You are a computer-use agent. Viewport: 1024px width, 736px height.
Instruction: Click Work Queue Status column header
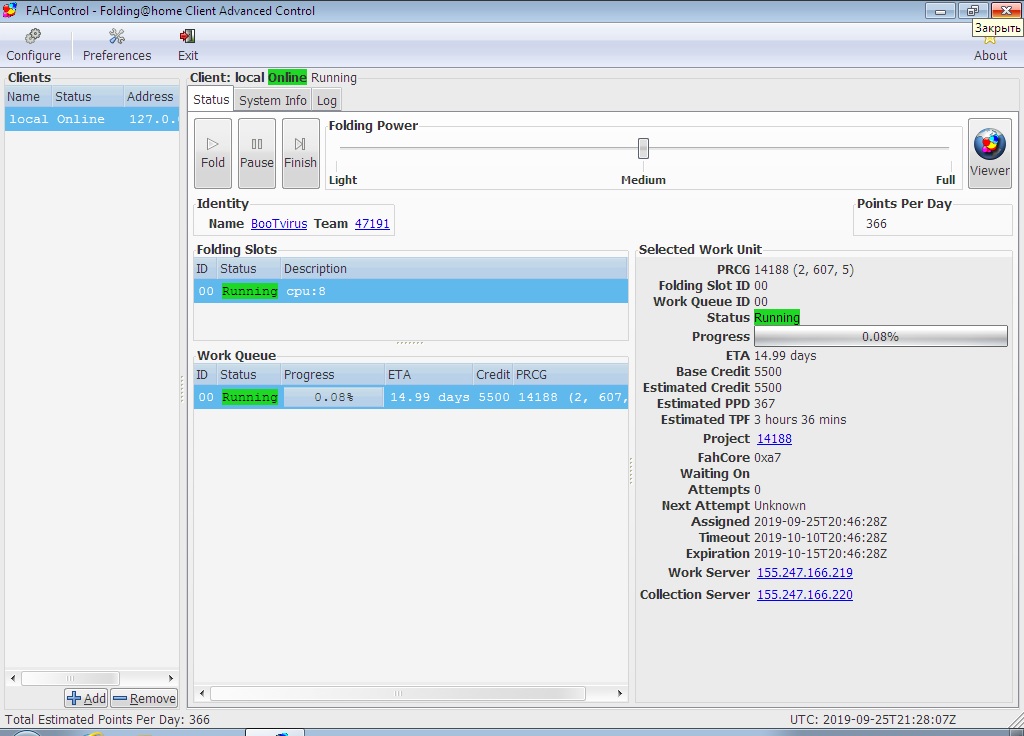point(248,375)
